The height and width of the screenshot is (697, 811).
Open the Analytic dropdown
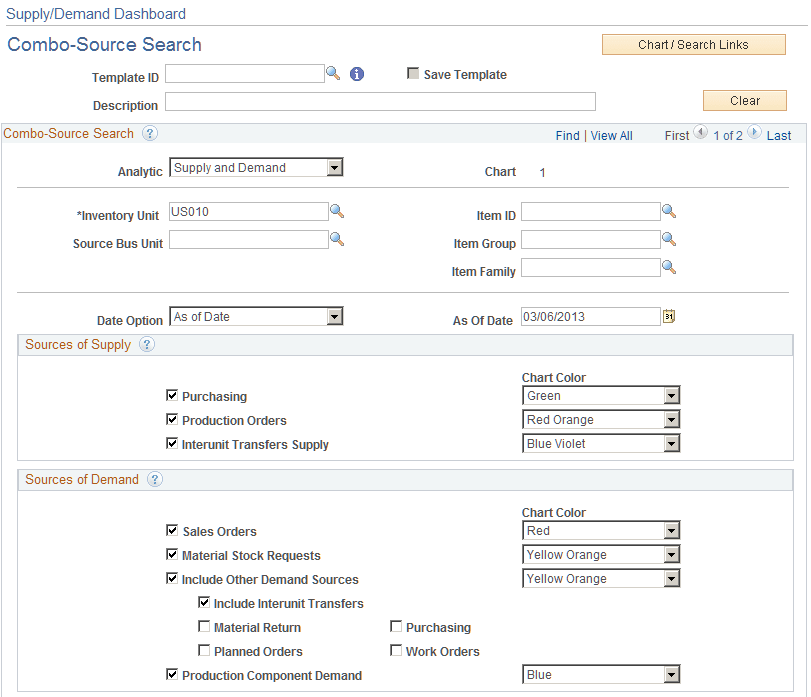[x=335, y=167]
